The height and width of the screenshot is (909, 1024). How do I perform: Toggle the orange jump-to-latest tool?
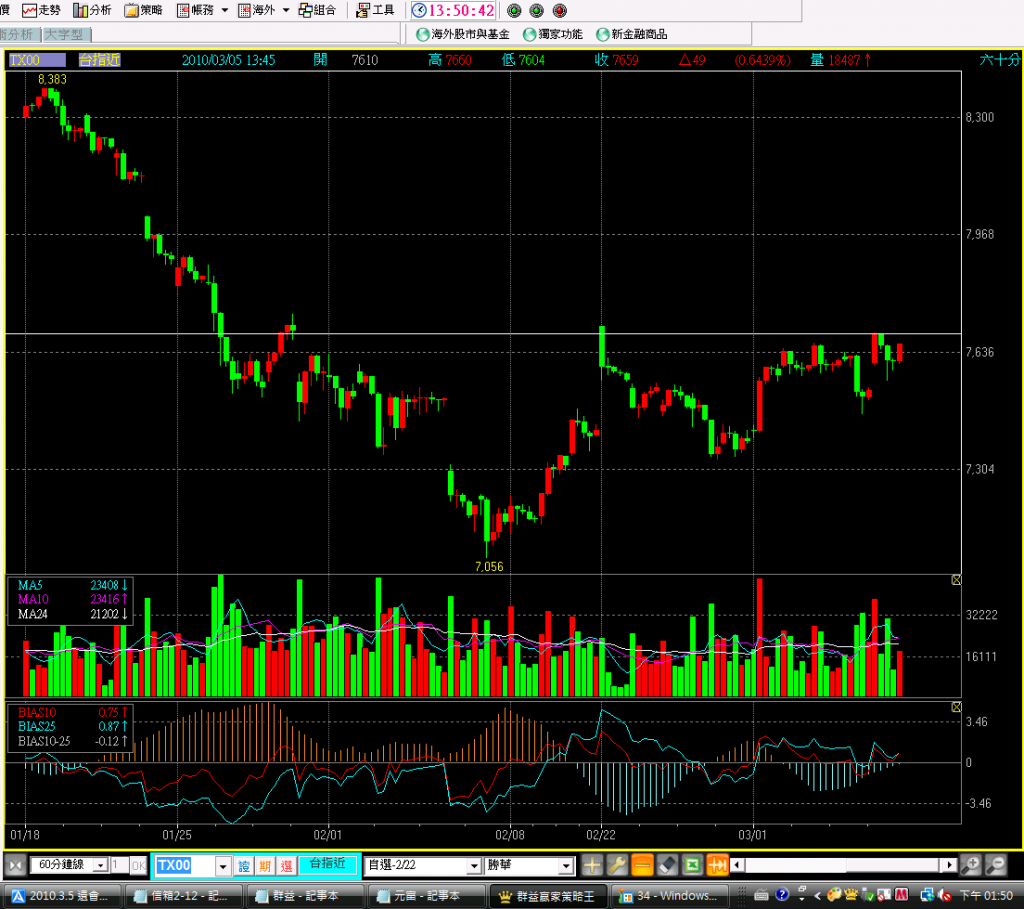(717, 866)
